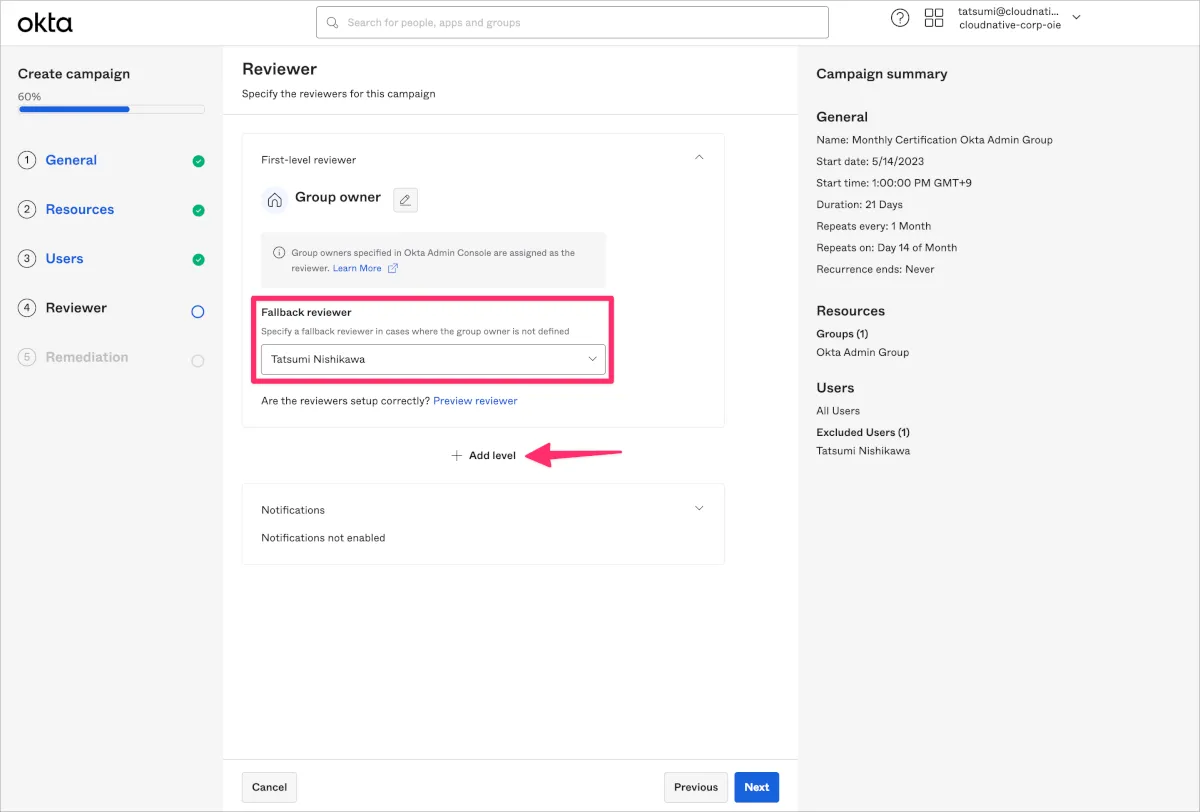Open the Fallback reviewer dropdown
The height and width of the screenshot is (812, 1200).
(x=433, y=359)
